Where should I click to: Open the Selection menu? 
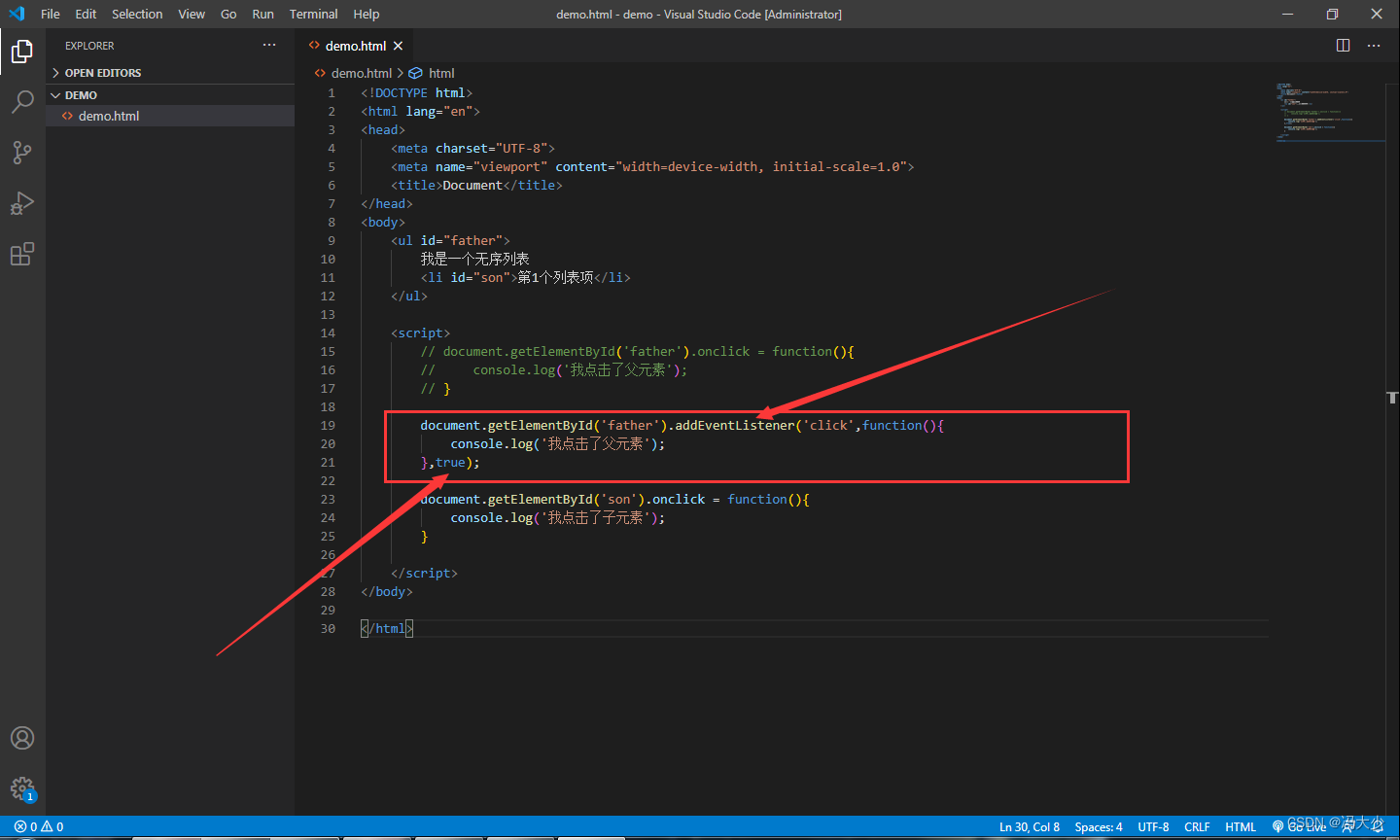pyautogui.click(x=137, y=14)
